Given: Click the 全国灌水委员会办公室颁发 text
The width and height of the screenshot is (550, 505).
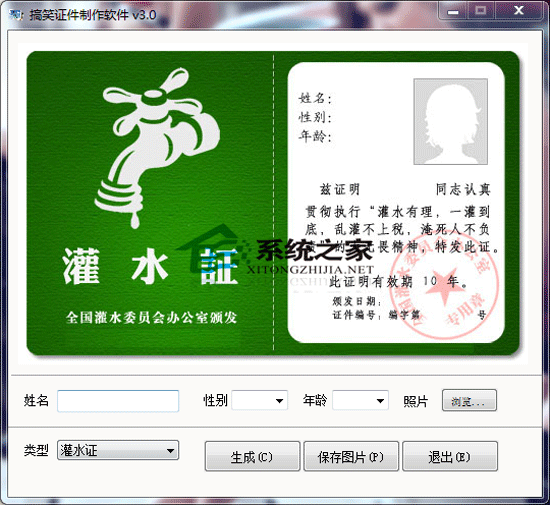Looking at the screenshot, I should pos(151,317).
